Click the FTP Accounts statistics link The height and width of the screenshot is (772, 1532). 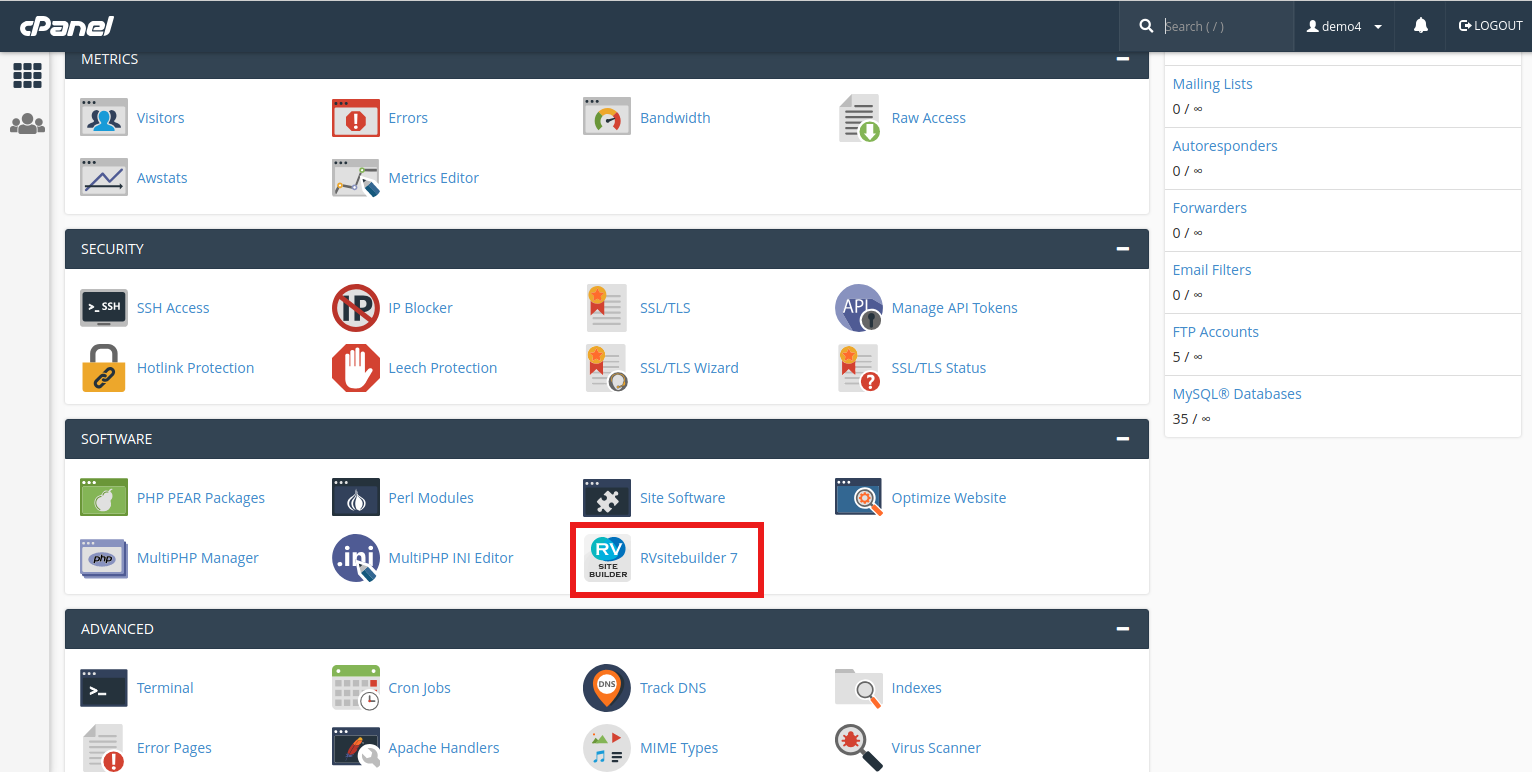coord(1215,332)
